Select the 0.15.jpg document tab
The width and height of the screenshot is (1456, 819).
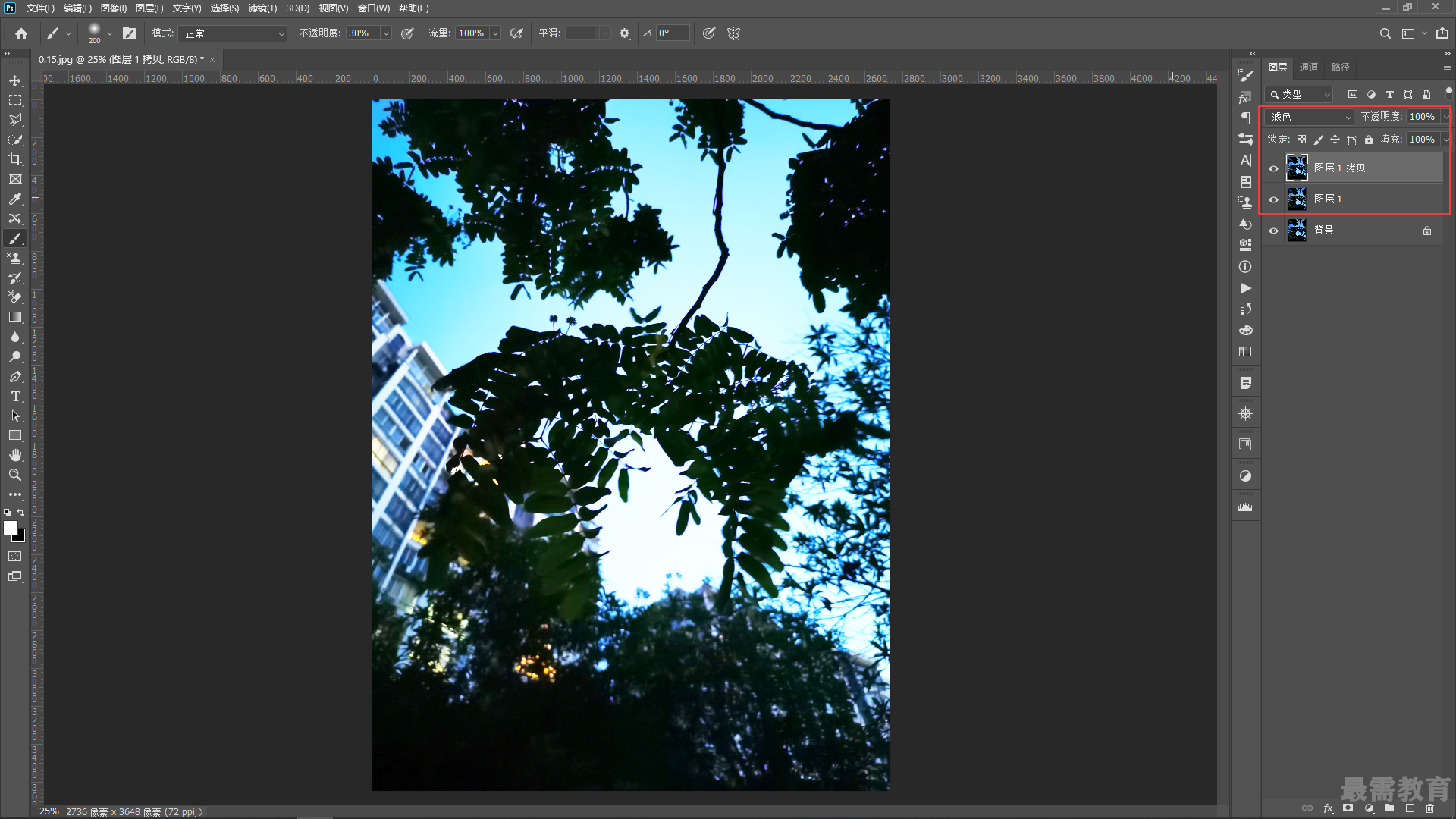(x=121, y=59)
